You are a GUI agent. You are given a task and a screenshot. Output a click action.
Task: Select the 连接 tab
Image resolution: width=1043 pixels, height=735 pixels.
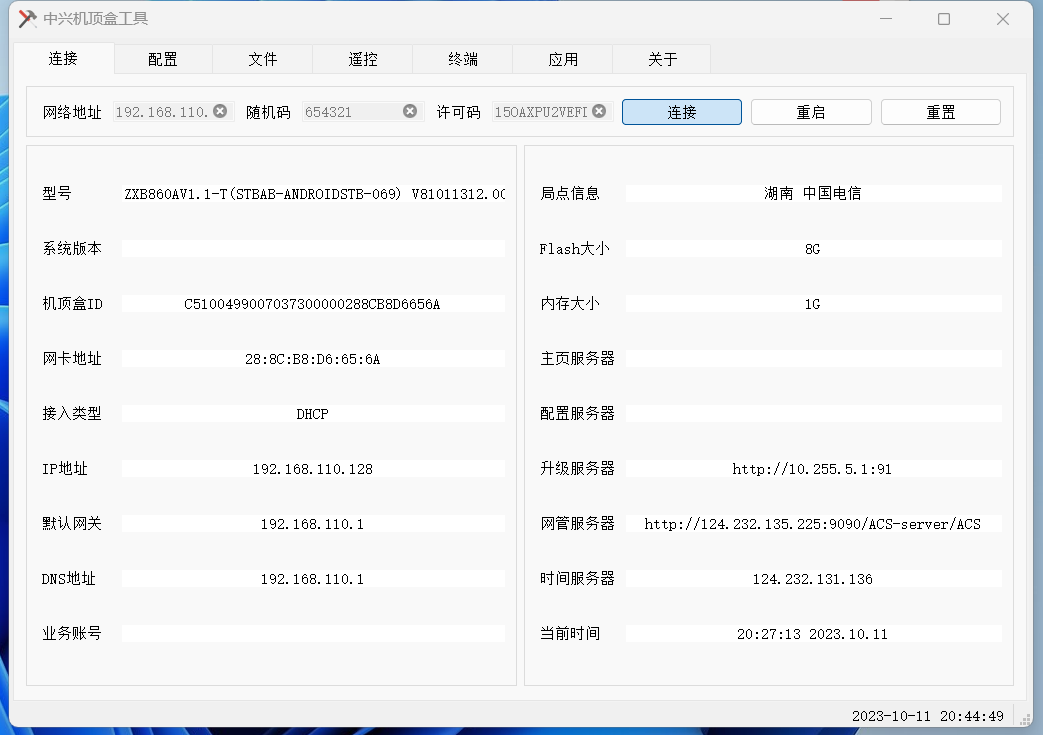pos(62,59)
